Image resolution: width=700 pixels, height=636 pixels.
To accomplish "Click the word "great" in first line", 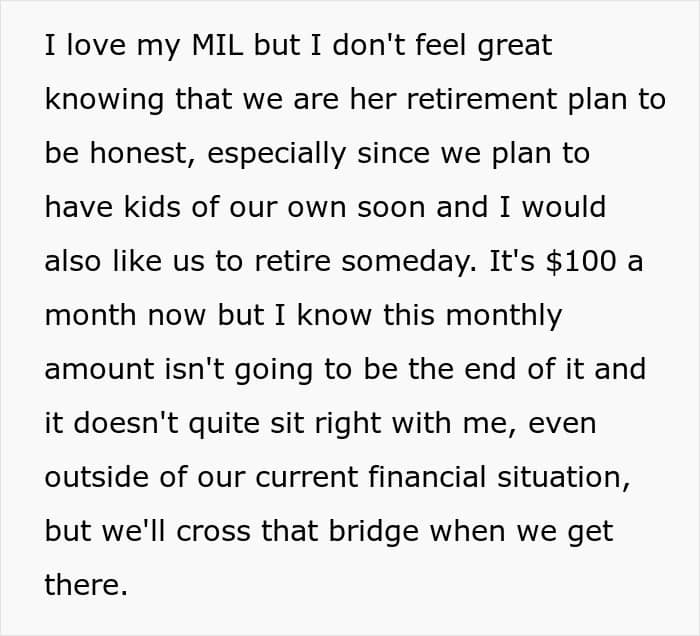I will [x=515, y=46].
